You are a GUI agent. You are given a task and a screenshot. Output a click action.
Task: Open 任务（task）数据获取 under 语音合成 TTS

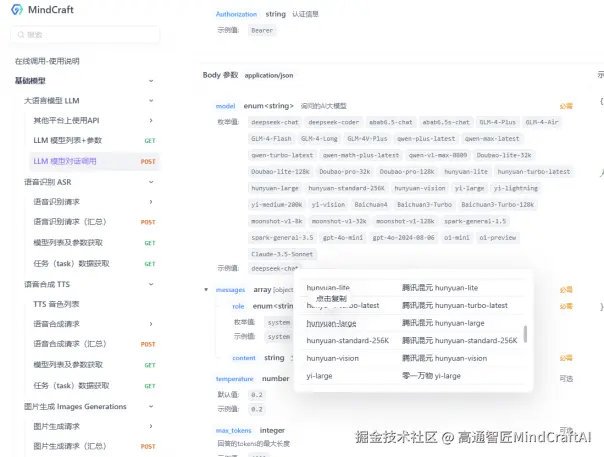94,385
